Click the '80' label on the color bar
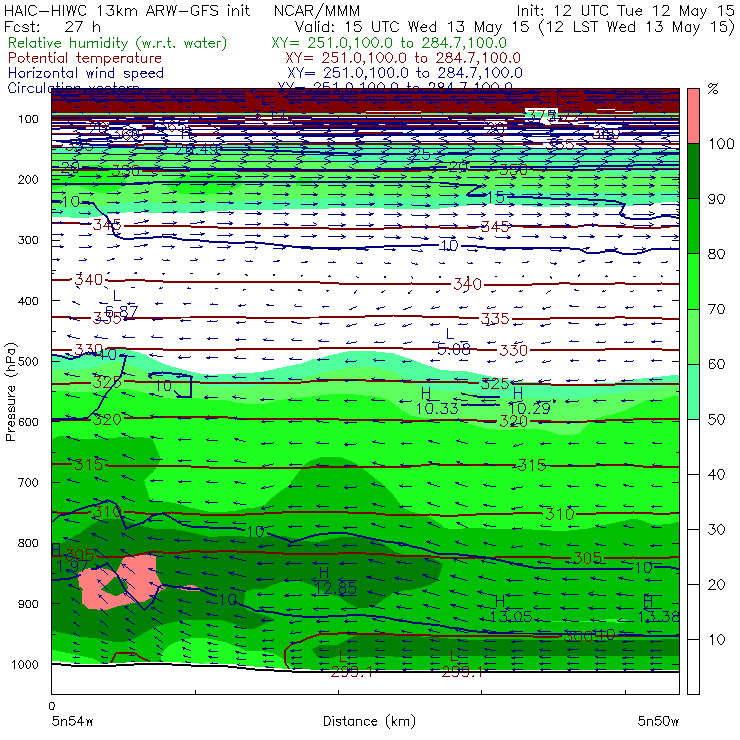Screen dimensions: 740x740 coord(716,254)
